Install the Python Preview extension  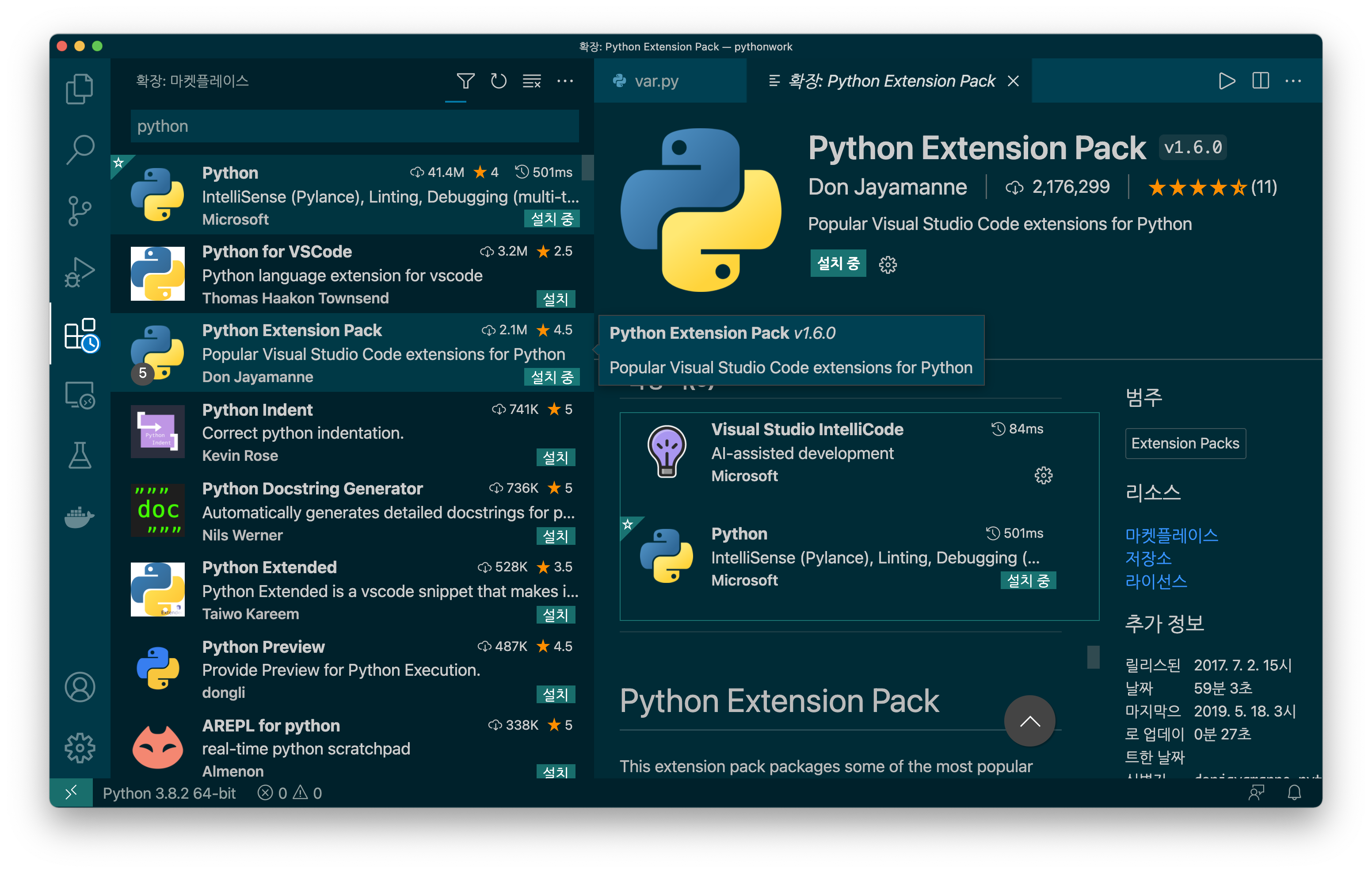[x=555, y=694]
